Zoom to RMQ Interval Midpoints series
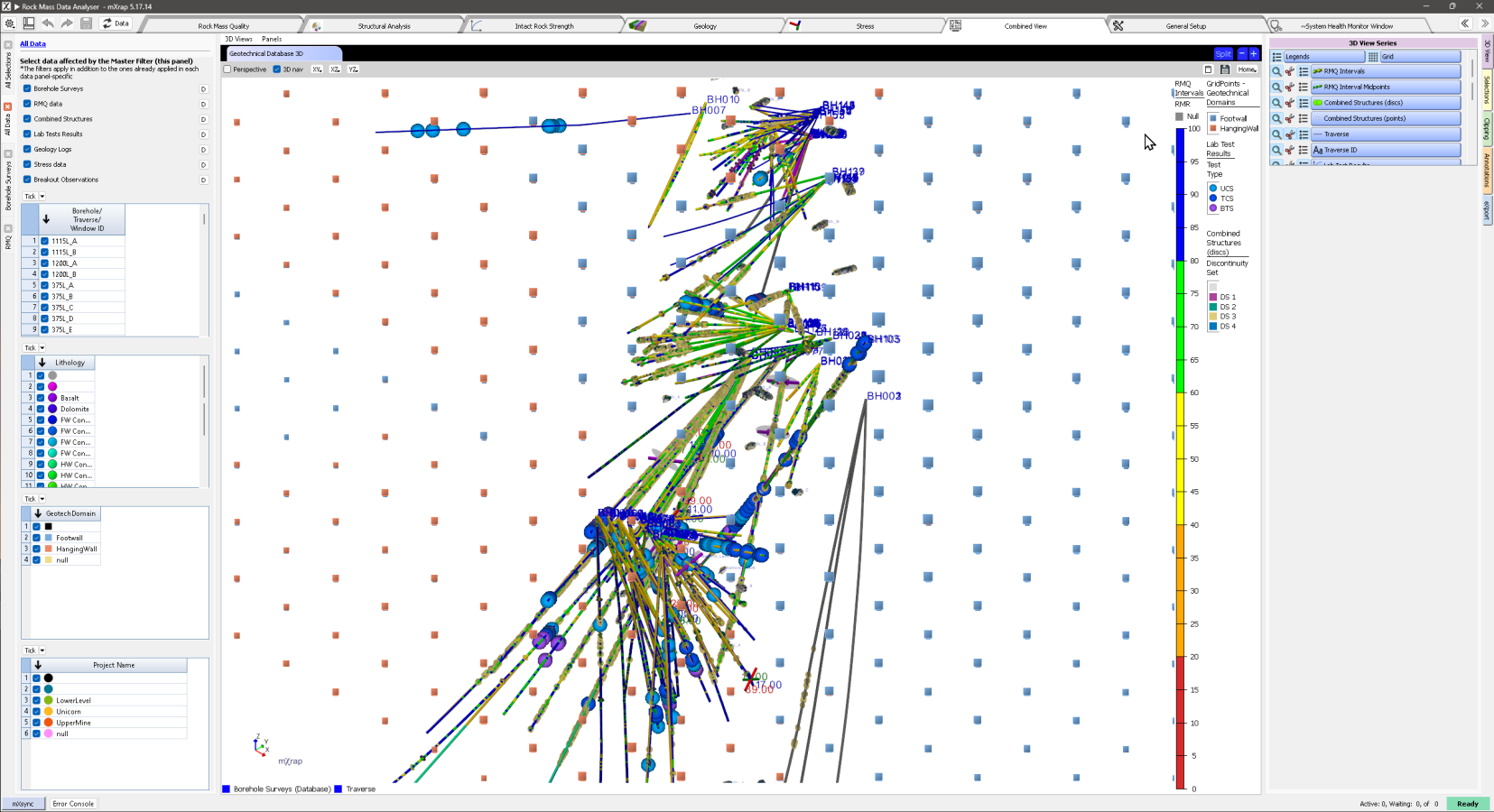1494x812 pixels. (x=1276, y=88)
